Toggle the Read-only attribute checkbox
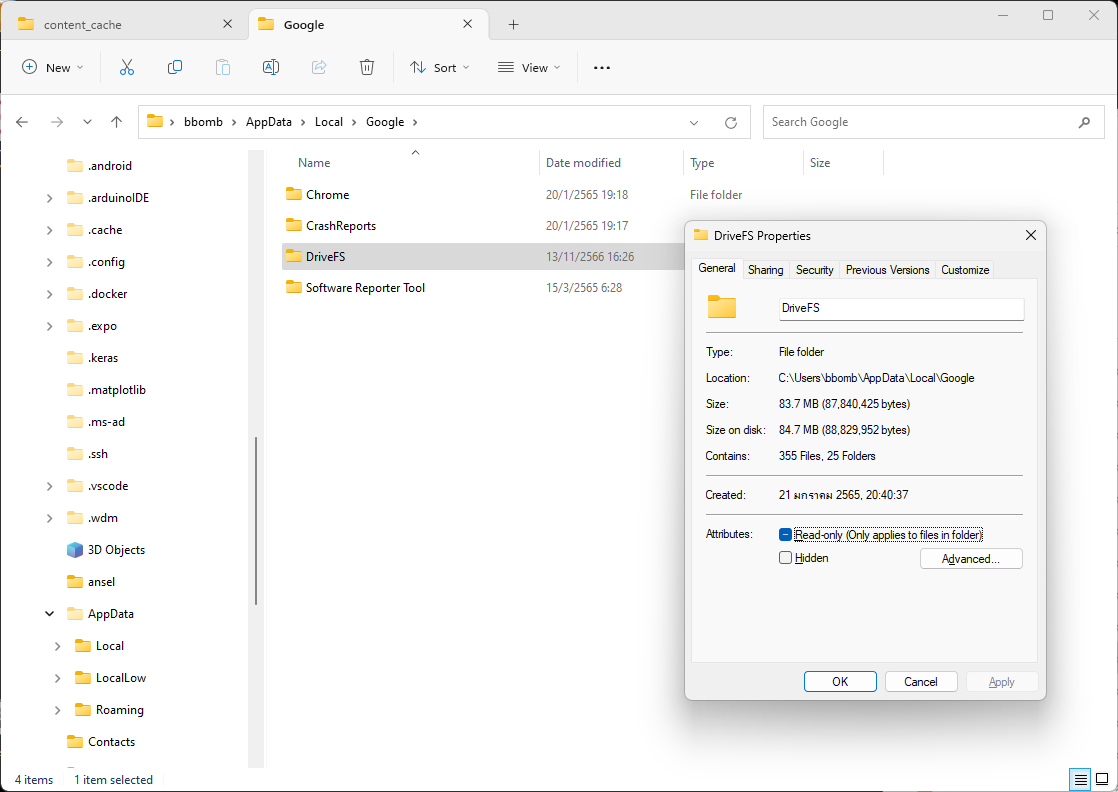This screenshot has width=1118, height=792. (785, 535)
